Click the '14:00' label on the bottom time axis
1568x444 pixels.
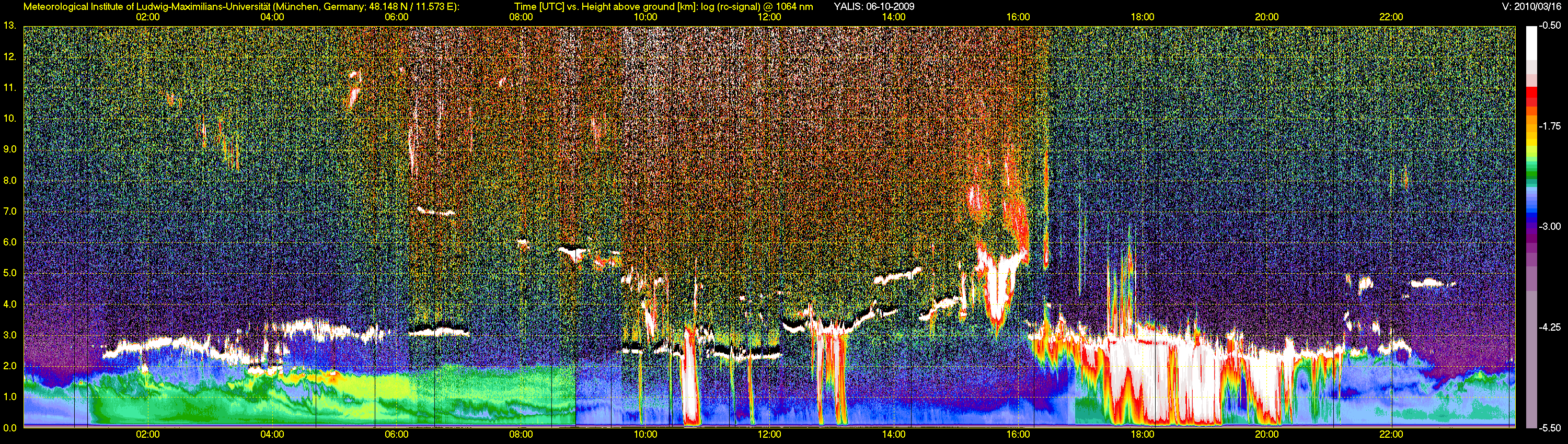894,434
